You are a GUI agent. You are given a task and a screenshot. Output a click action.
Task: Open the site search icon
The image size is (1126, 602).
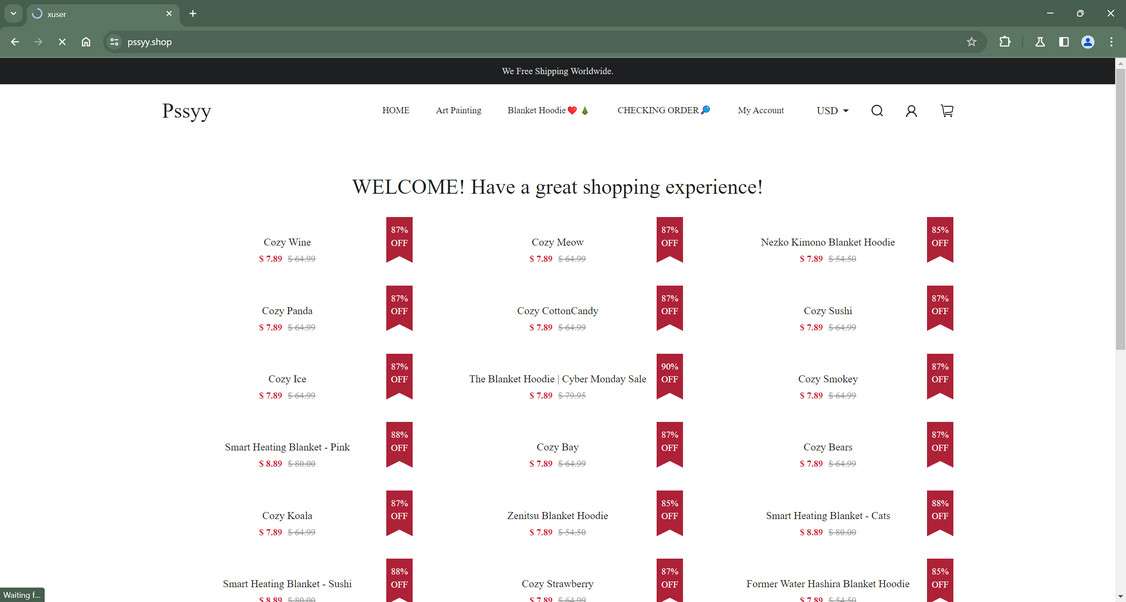click(x=877, y=111)
